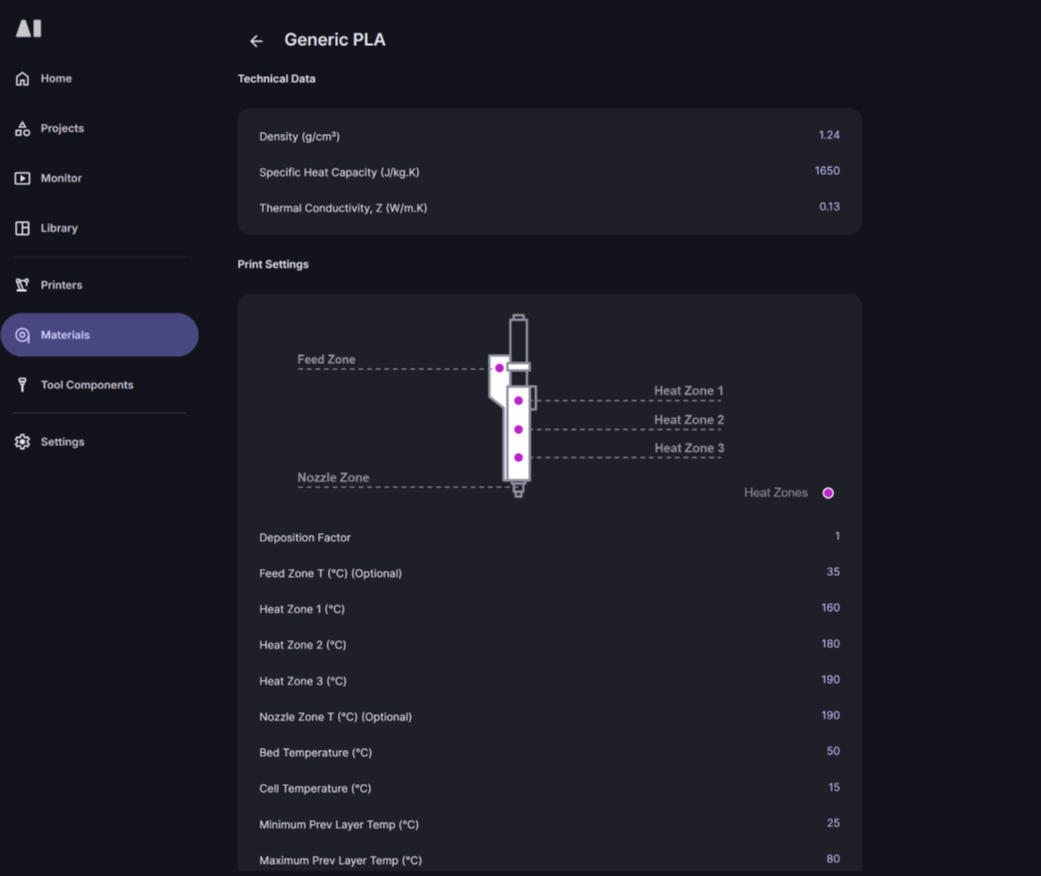Select the Deposition Factor value
Viewport: 1041px width, 876px height.
[837, 536]
